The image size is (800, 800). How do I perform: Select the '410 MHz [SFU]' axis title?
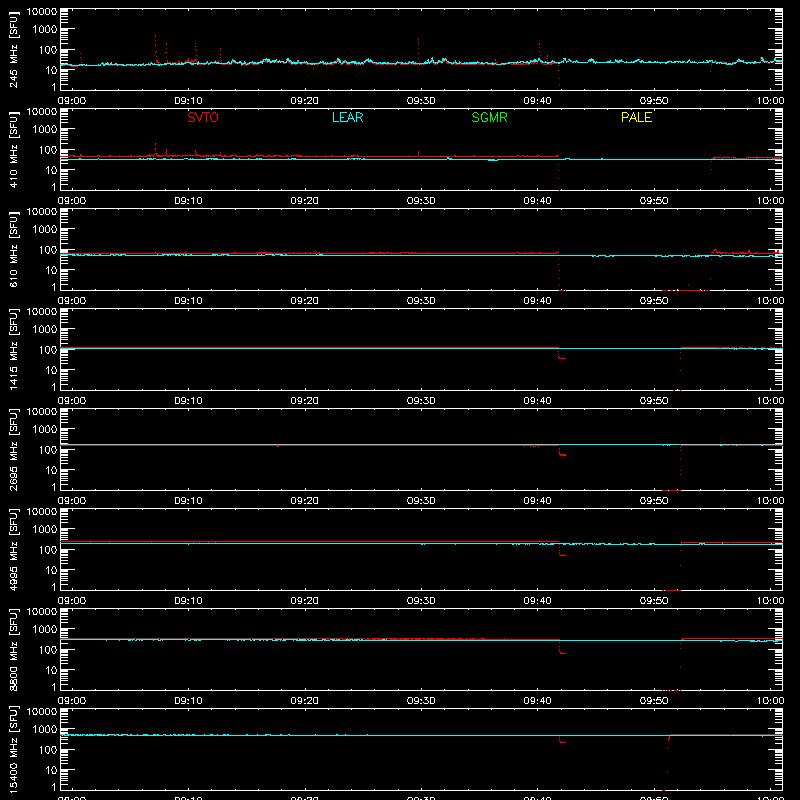pyautogui.click(x=13, y=149)
